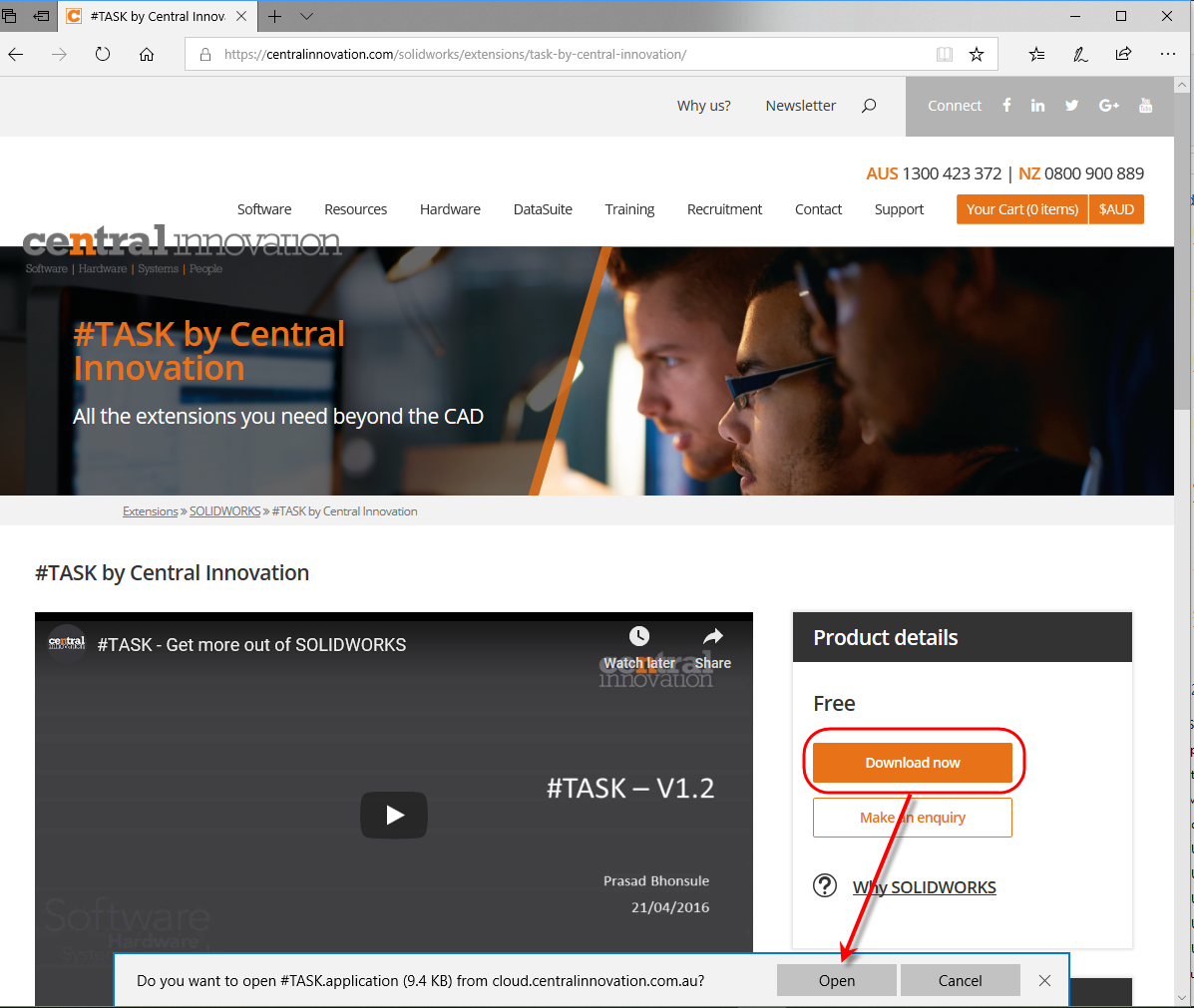The width and height of the screenshot is (1194, 1008).
Task: Play the #TASK video
Action: [394, 815]
